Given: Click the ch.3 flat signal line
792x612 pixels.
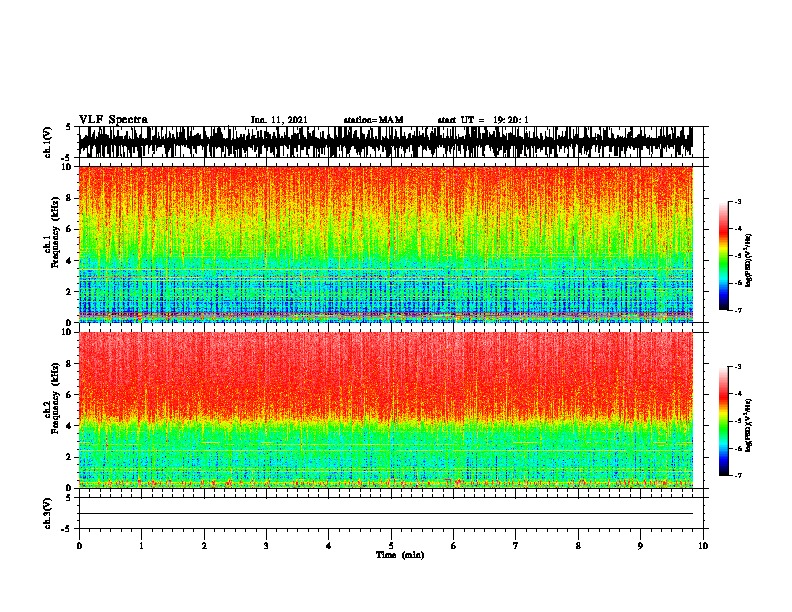Looking at the screenshot, I should 386,514.
